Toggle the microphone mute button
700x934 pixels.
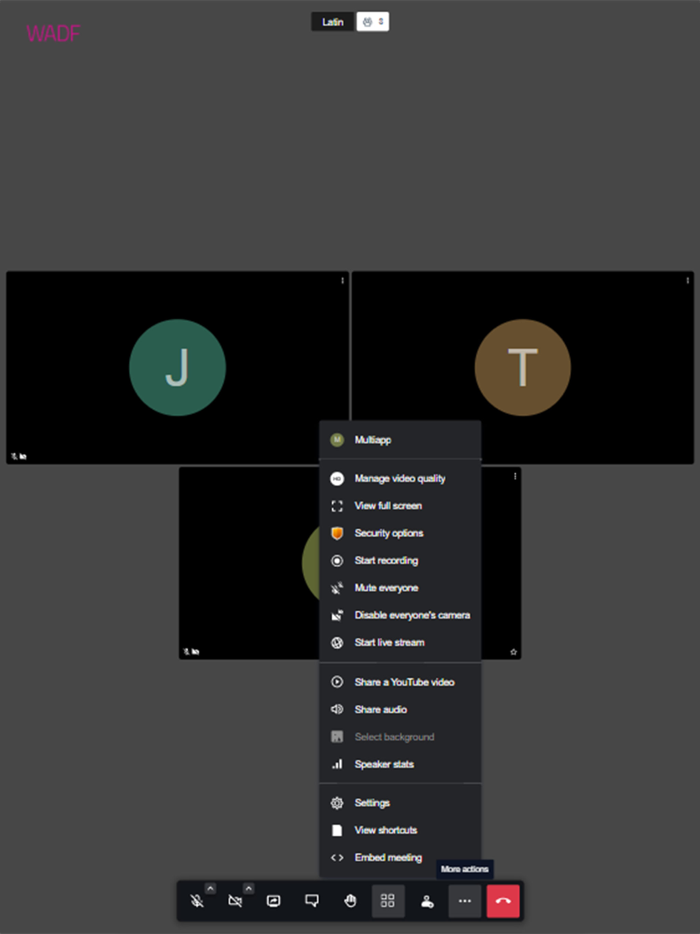pyautogui.click(x=197, y=901)
